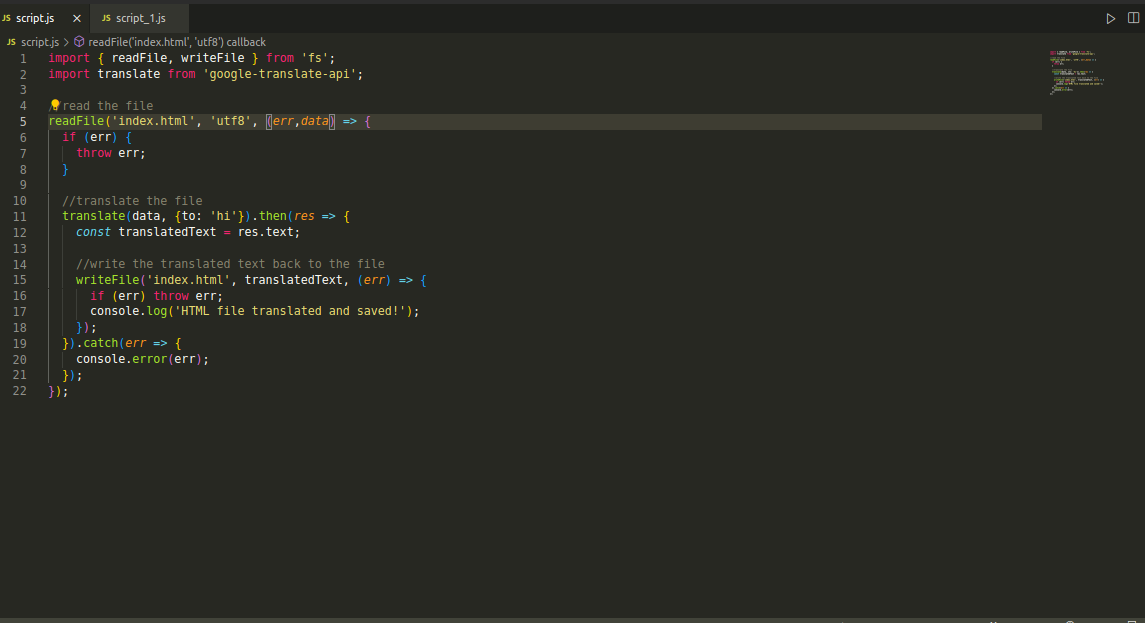Switch to the script_1.js tab
Image resolution: width=1145 pixels, height=623 pixels.
click(x=140, y=17)
